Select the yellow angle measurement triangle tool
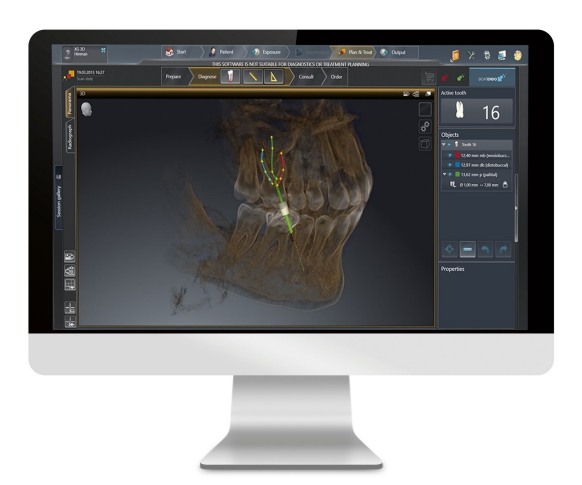The image size is (582, 485). 274,77
